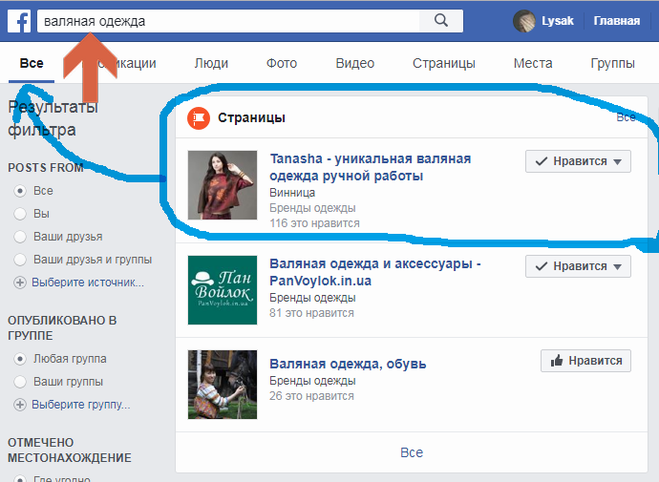The image size is (659, 482).
Task: Open Валяная одежда, обувь thumbnail photo
Action: (x=222, y=385)
